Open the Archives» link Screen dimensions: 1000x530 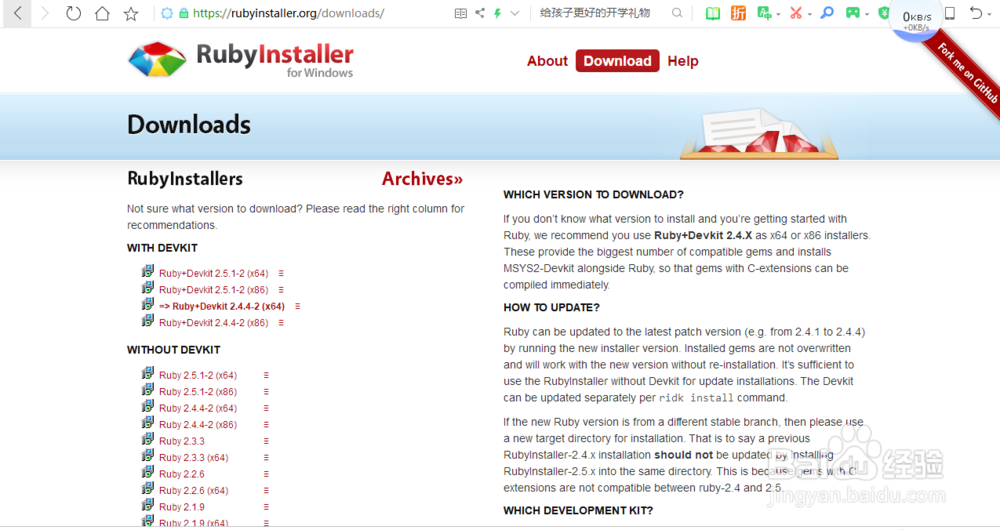(422, 179)
